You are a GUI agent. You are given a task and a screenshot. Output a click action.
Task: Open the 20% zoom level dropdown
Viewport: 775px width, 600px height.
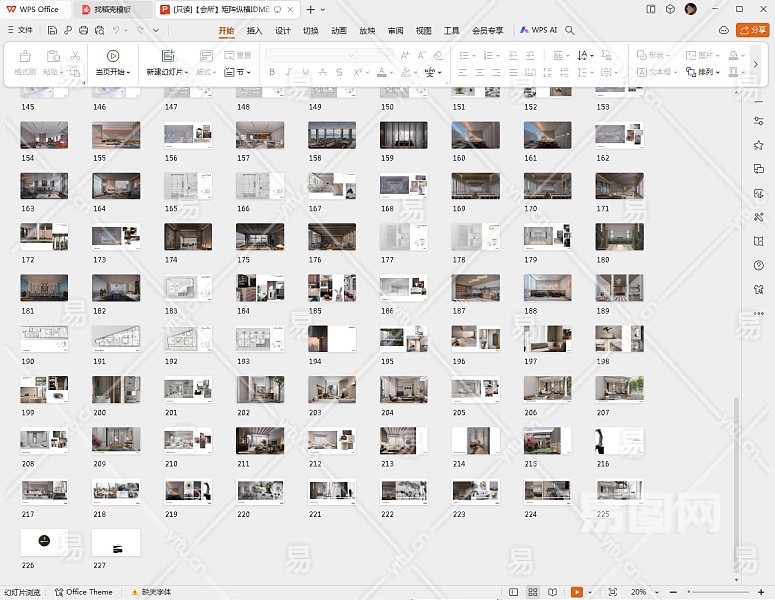click(642, 592)
